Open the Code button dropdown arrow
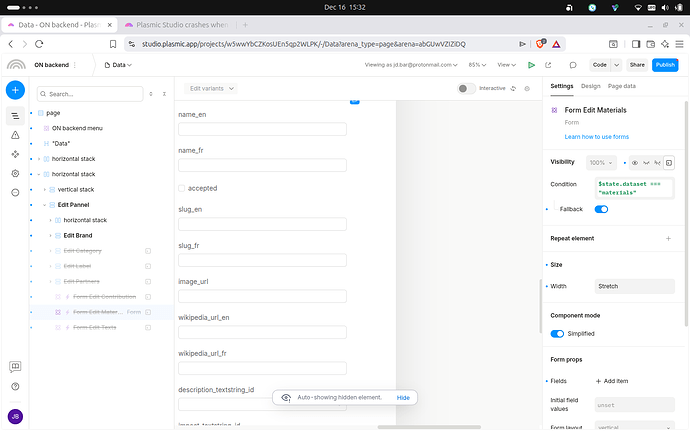 [x=616, y=65]
